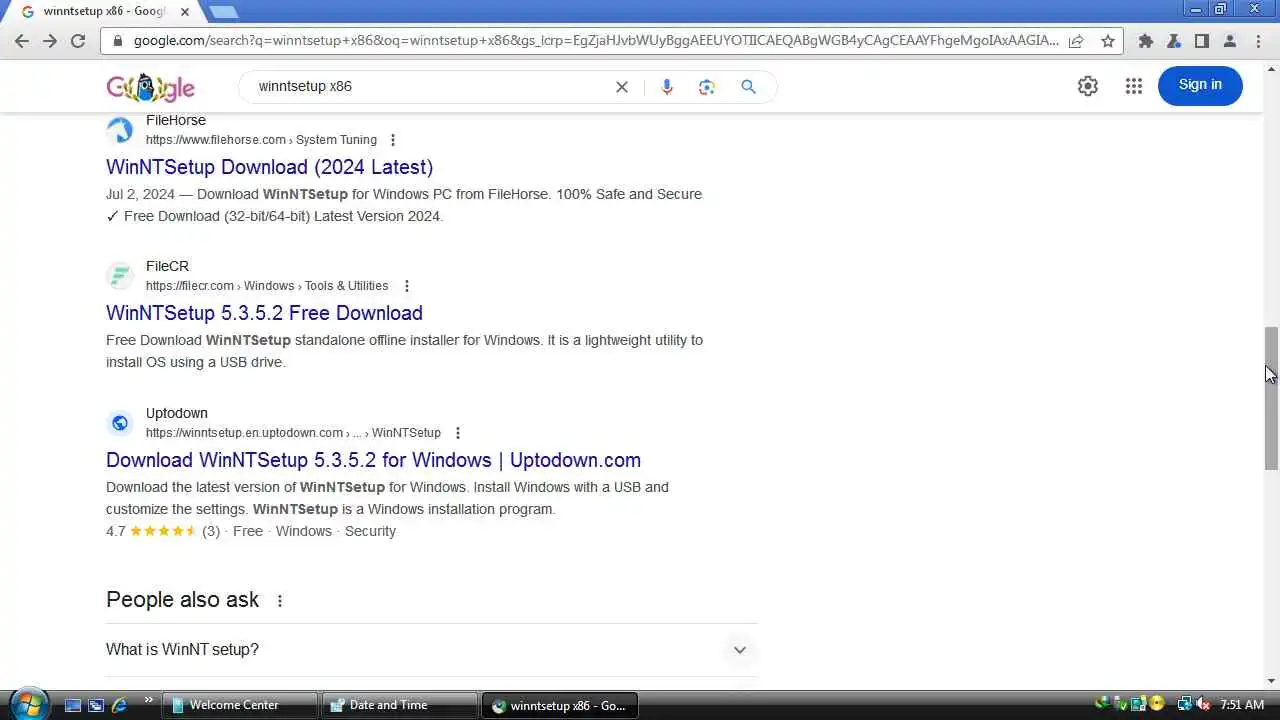Go back using browser back arrow
The image size is (1280, 720).
[22, 41]
